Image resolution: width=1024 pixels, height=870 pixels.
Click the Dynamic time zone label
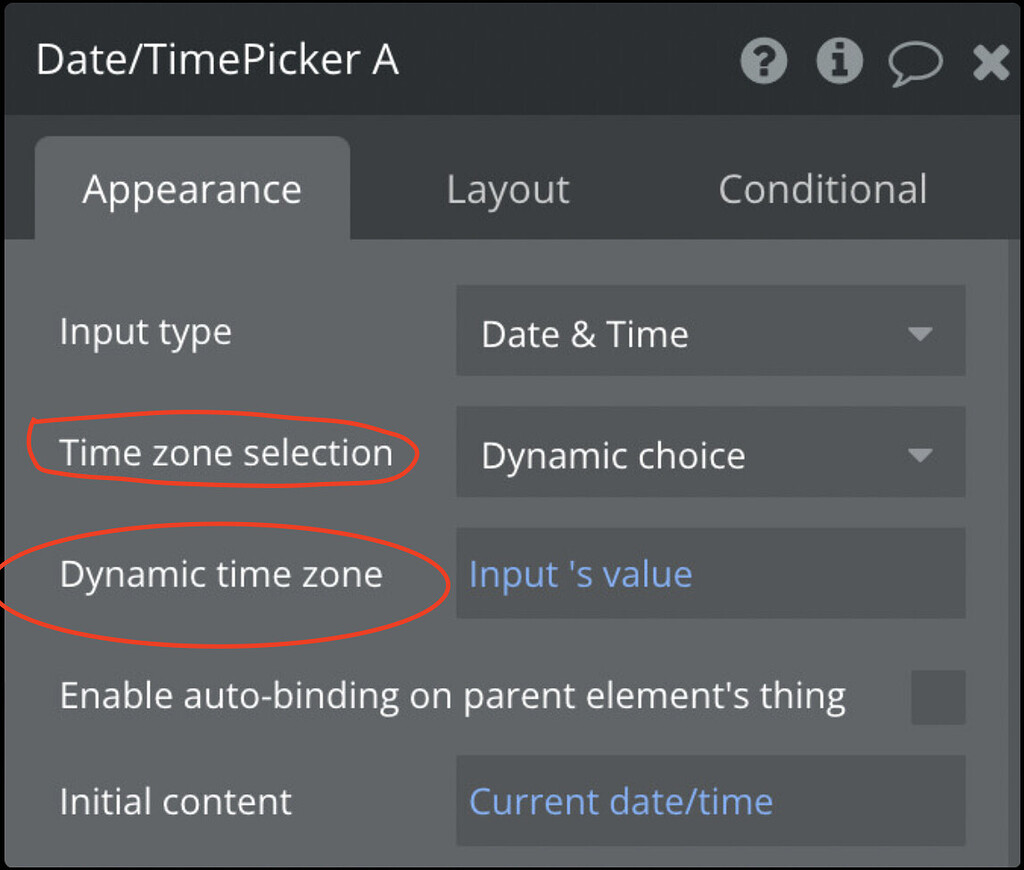pyautogui.click(x=222, y=574)
